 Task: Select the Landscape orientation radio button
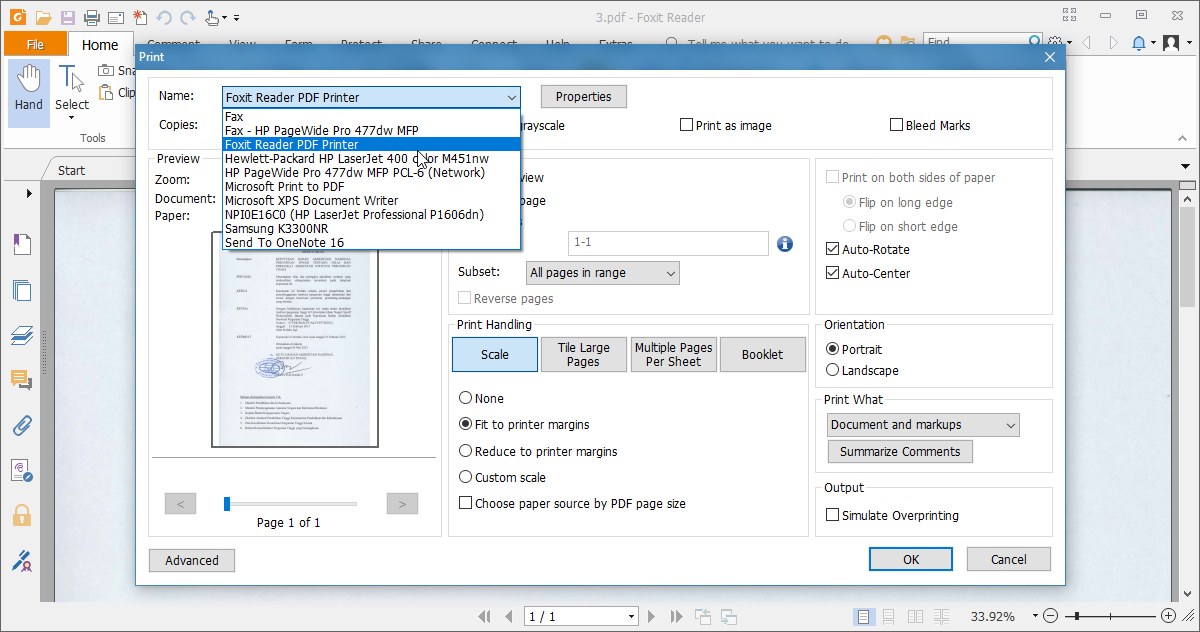coord(833,370)
